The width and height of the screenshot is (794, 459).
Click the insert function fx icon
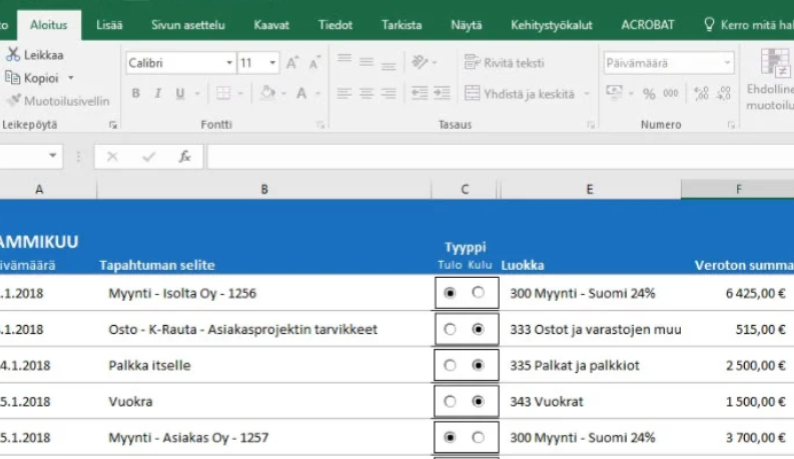tap(185, 157)
